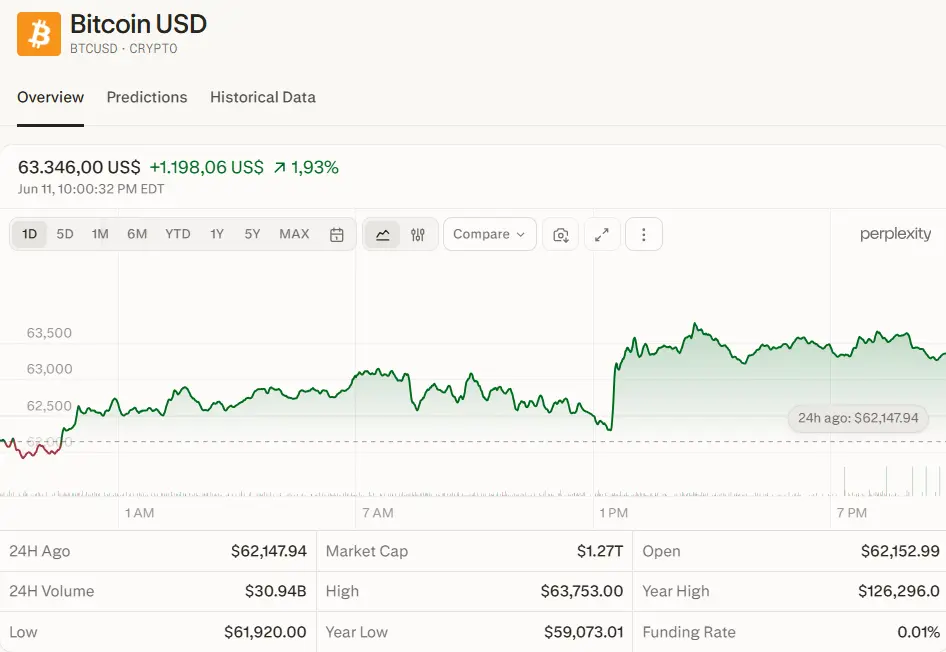
Task: Click the High value $63,753.00
Action: pyautogui.click(x=582, y=591)
